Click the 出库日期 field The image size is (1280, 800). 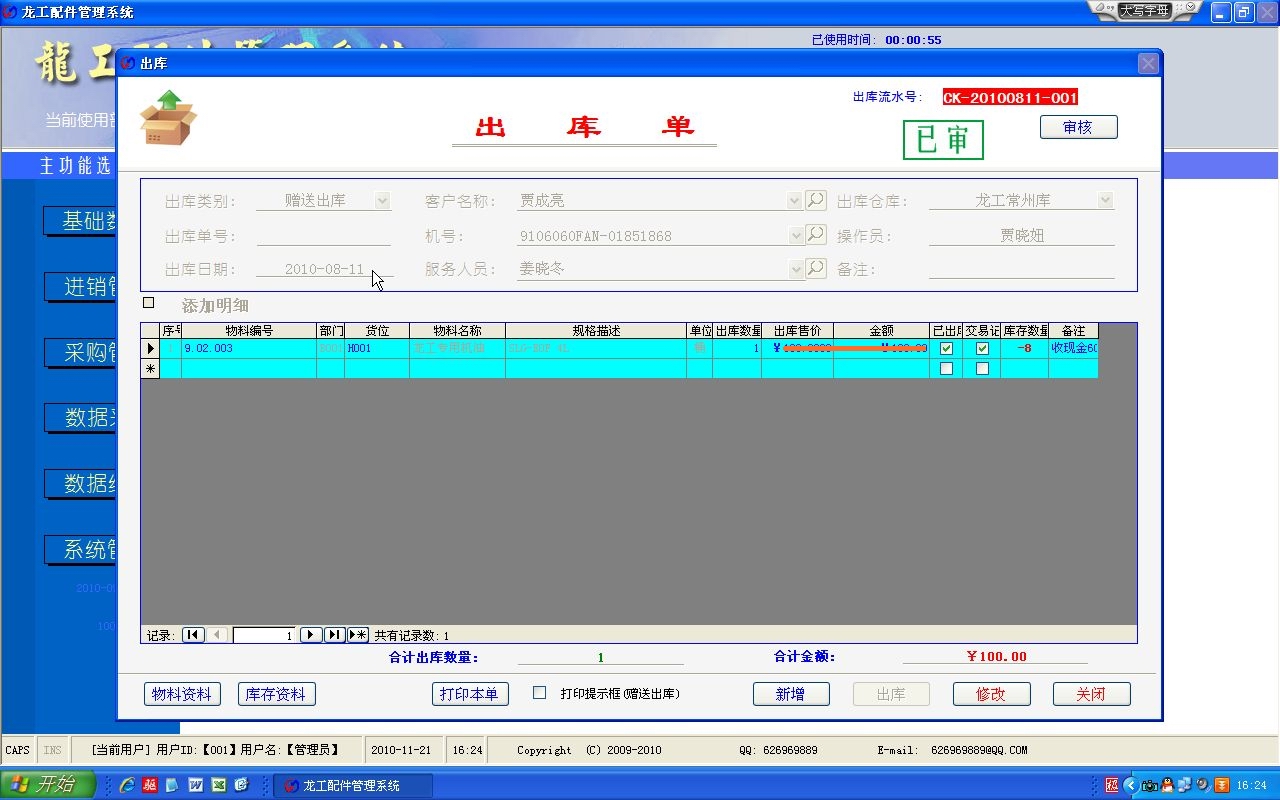(x=324, y=269)
